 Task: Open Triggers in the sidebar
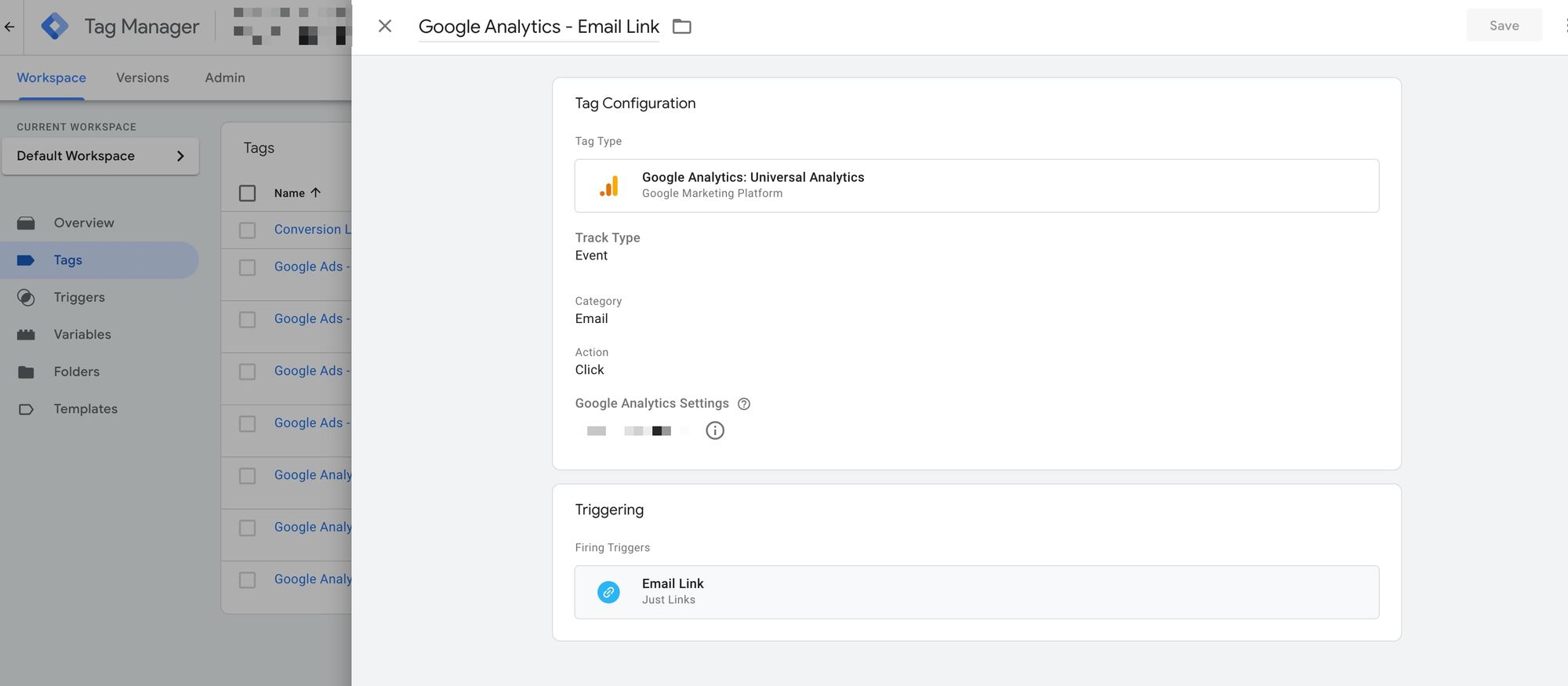79,297
